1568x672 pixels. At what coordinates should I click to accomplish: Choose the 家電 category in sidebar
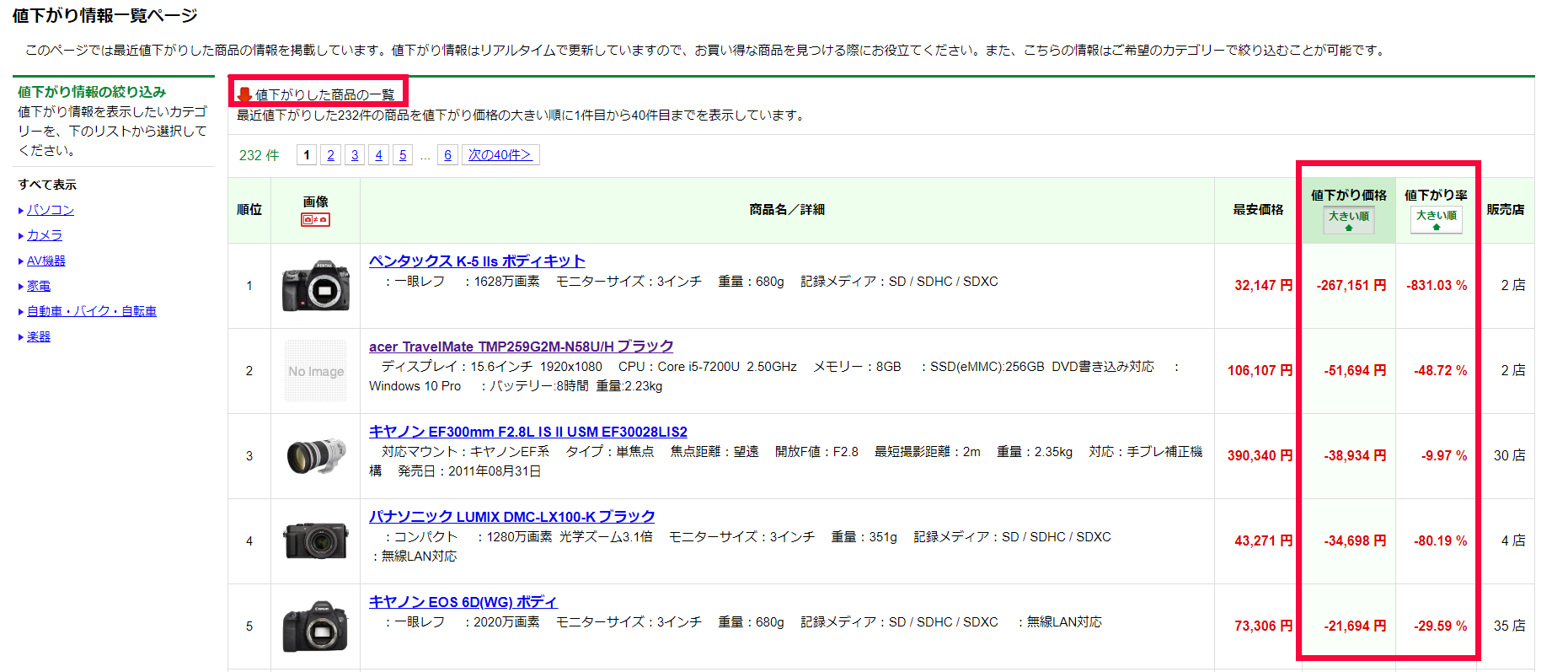(x=39, y=286)
